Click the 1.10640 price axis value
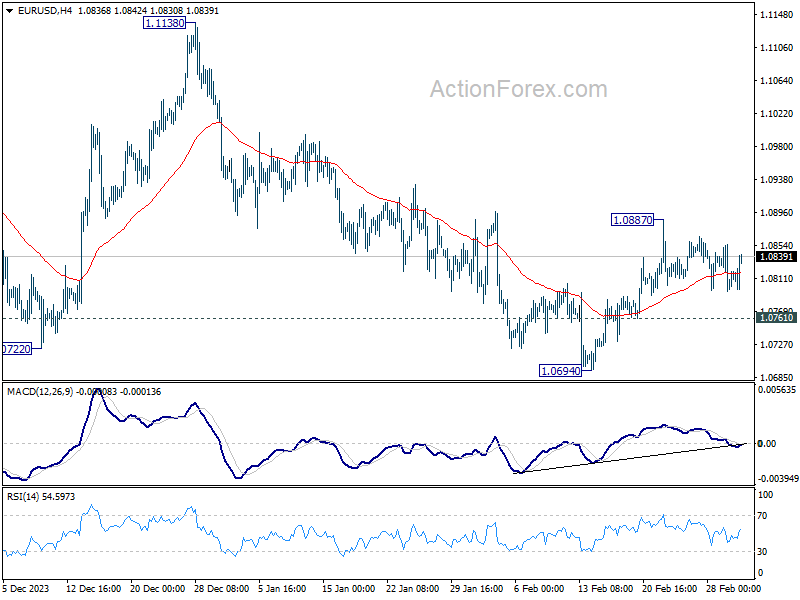 coord(777,81)
